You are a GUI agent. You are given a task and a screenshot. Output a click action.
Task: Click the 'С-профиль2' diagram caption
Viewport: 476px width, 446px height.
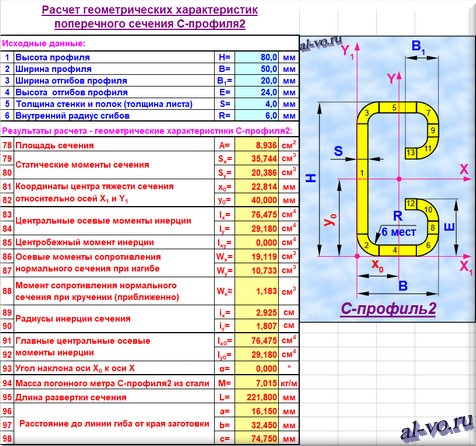point(388,309)
